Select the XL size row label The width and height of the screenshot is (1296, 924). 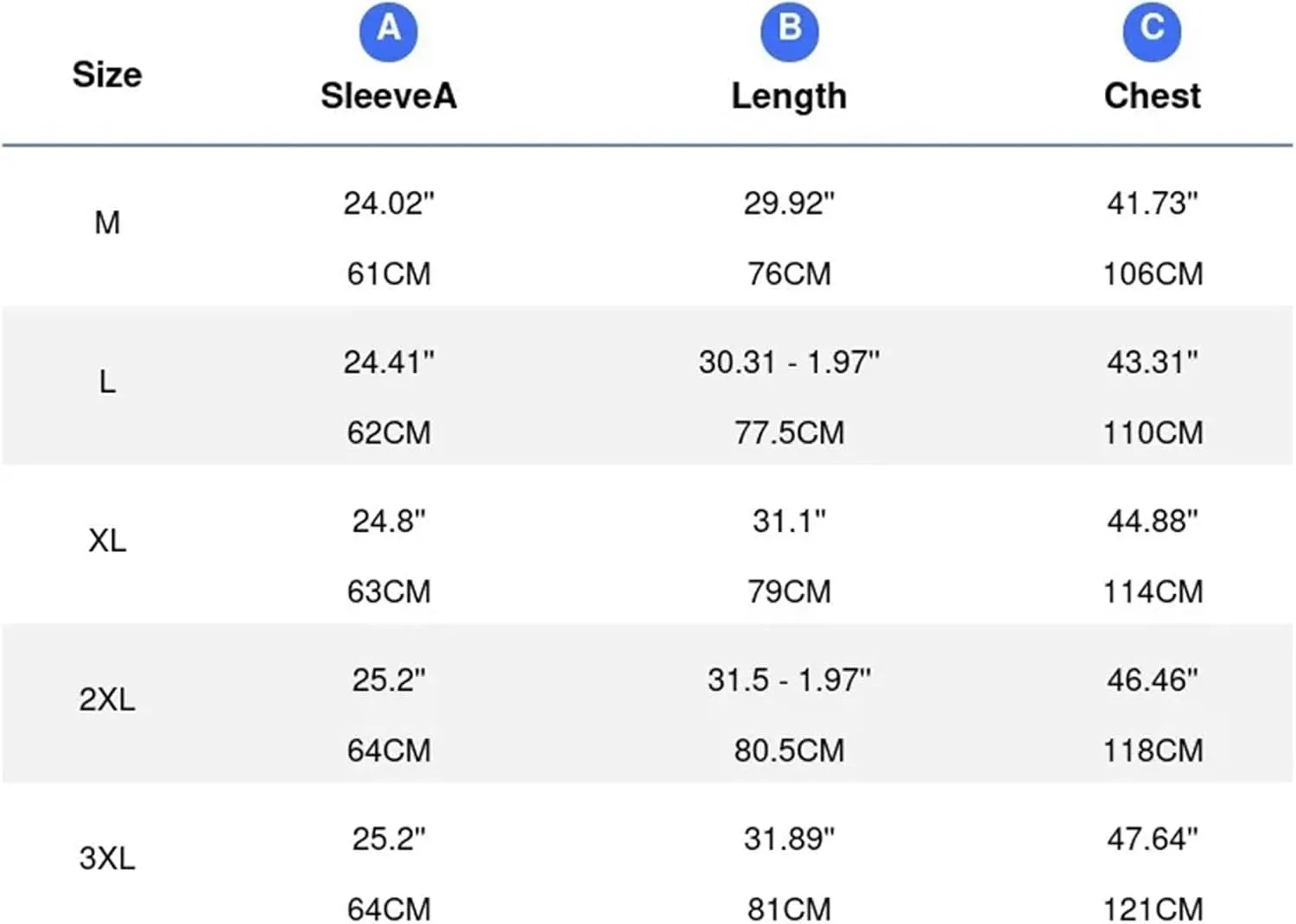click(107, 541)
